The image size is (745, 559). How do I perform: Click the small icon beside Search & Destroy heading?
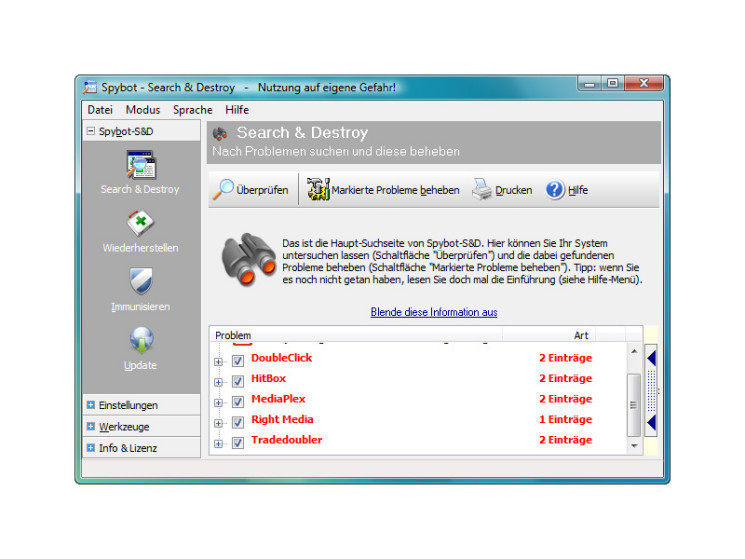pyautogui.click(x=220, y=134)
